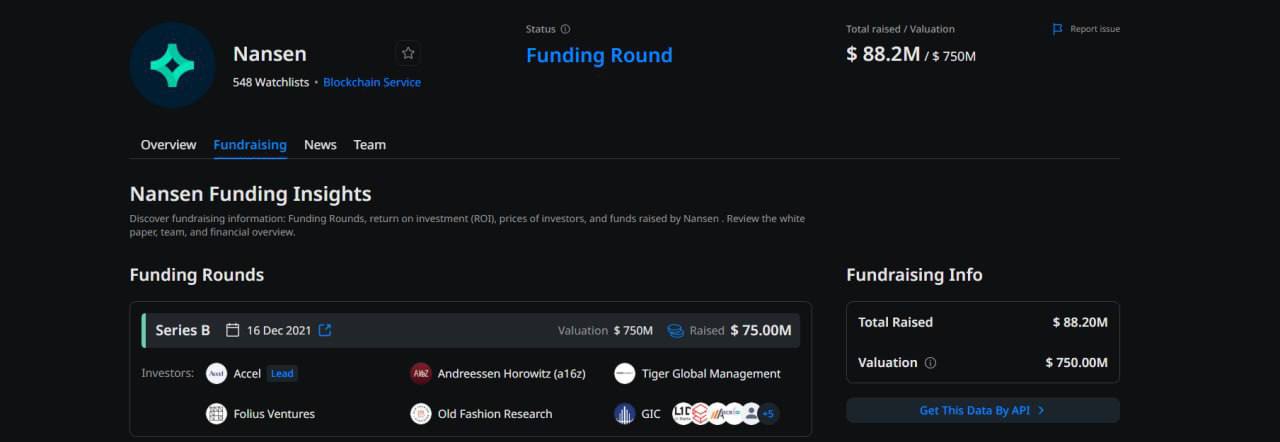Image resolution: width=1280 pixels, height=442 pixels.
Task: Click Get This Data By API button
Action: [x=982, y=410]
